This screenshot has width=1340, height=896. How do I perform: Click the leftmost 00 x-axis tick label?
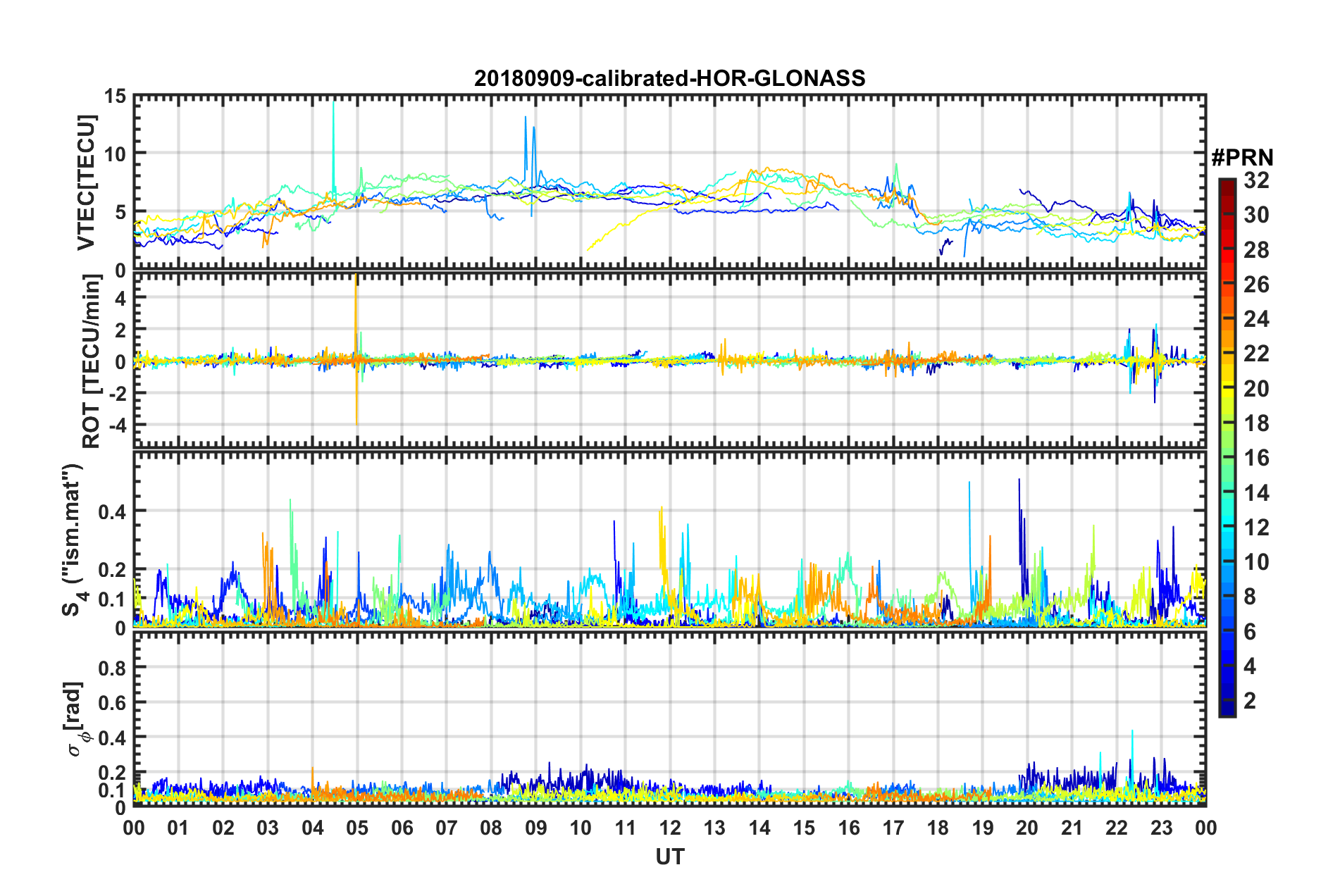point(134,828)
